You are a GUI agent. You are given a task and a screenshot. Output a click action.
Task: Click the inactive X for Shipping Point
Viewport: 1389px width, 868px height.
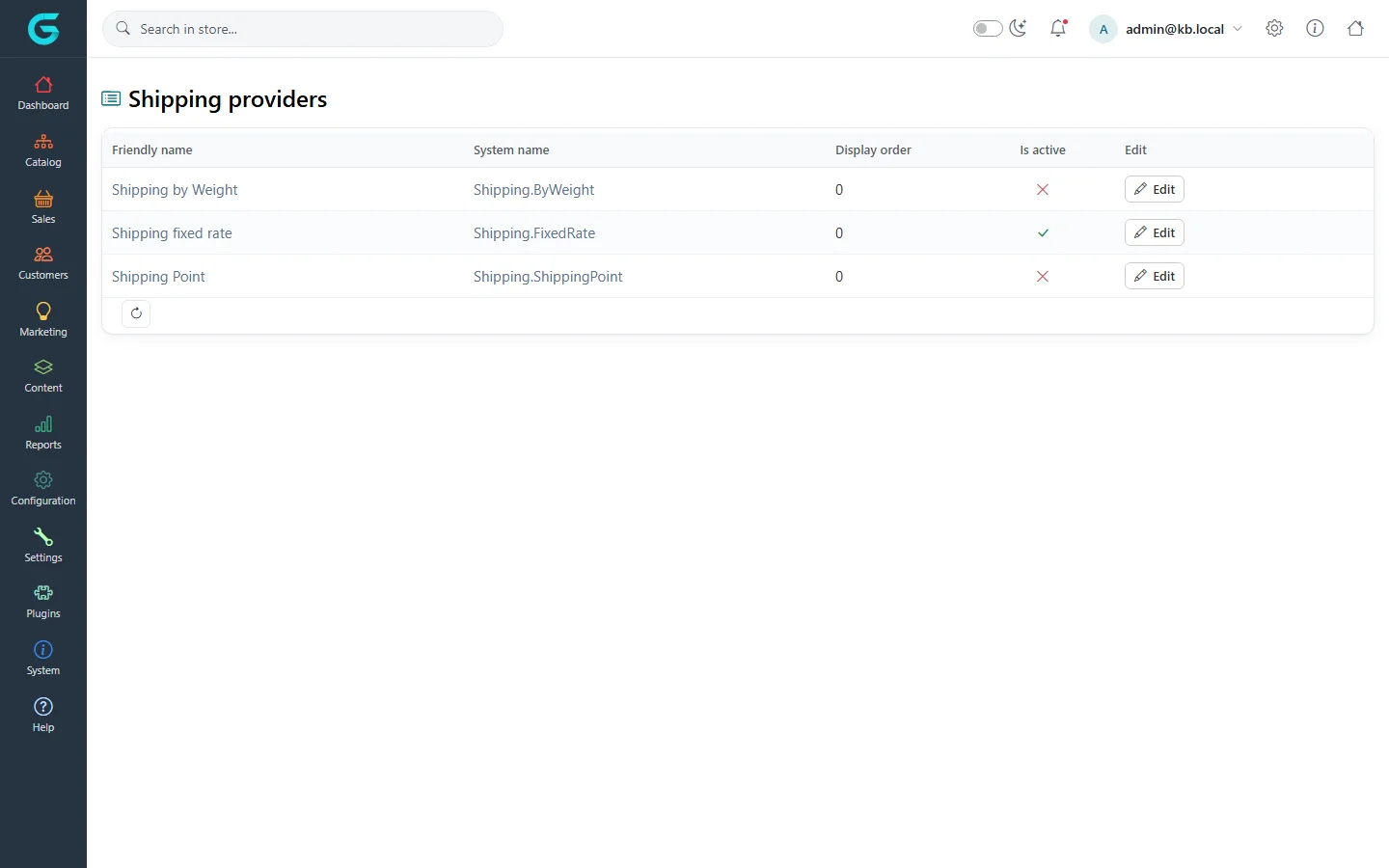pyautogui.click(x=1043, y=277)
